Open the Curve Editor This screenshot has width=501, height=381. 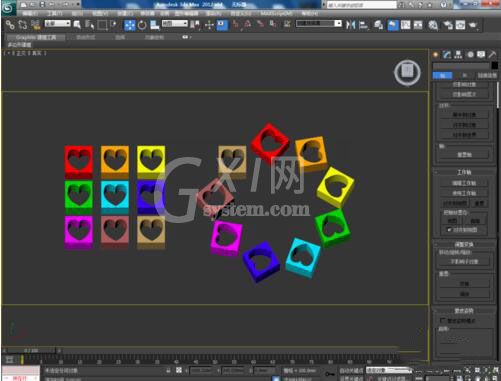[406, 25]
